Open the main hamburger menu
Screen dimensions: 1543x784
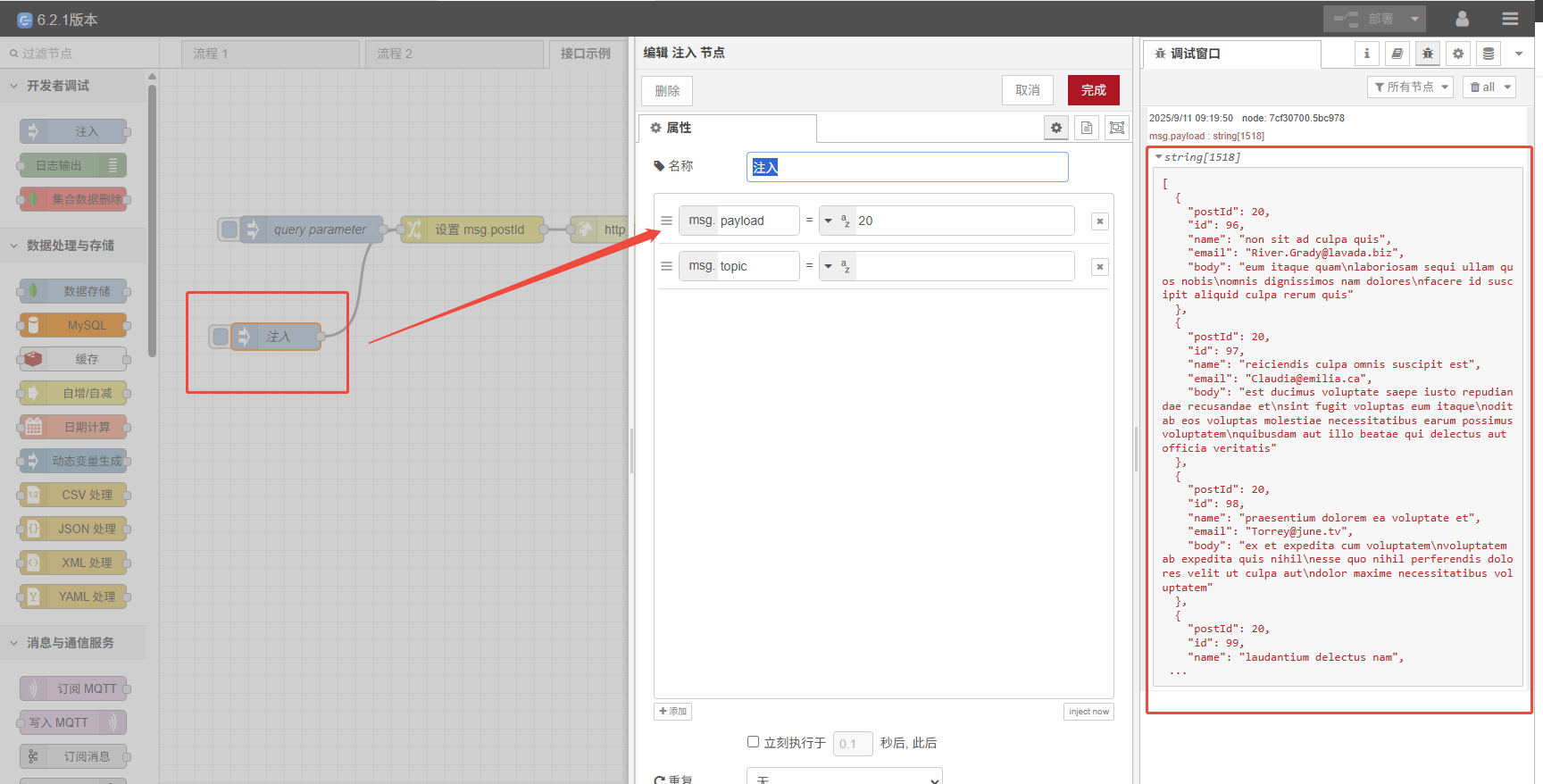click(x=1510, y=18)
